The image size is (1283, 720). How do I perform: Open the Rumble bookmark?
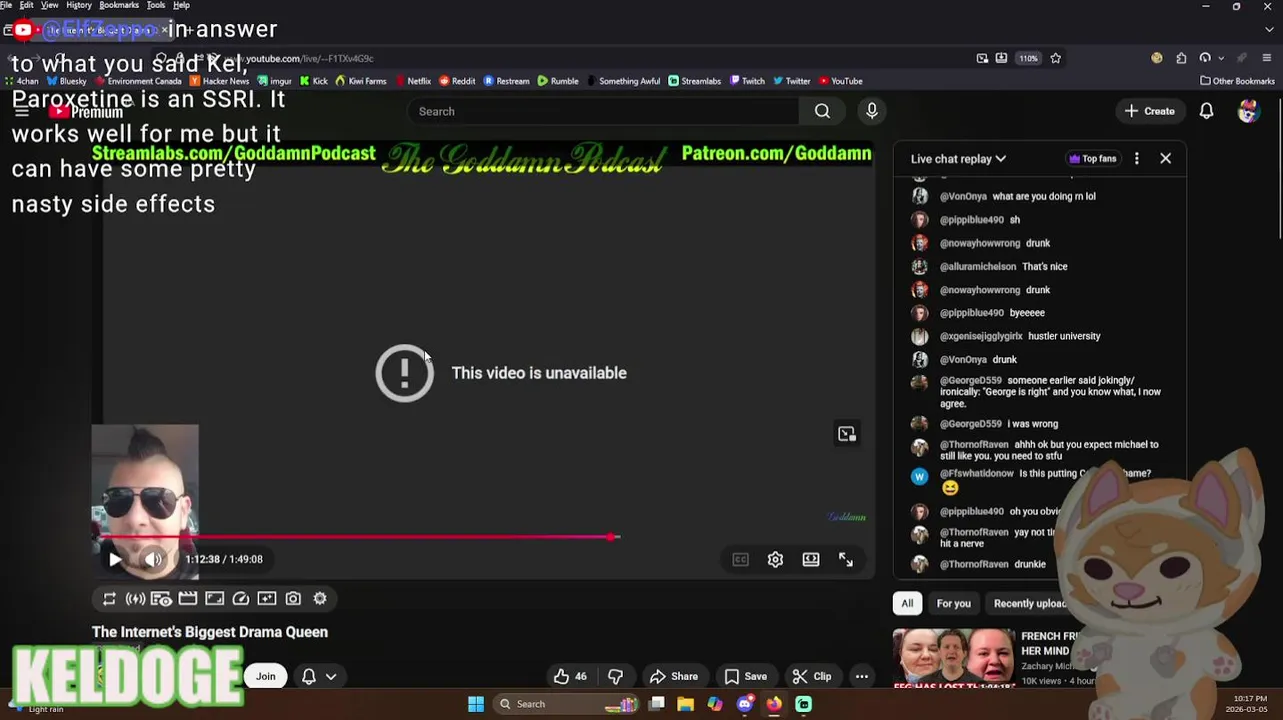pyautogui.click(x=558, y=81)
